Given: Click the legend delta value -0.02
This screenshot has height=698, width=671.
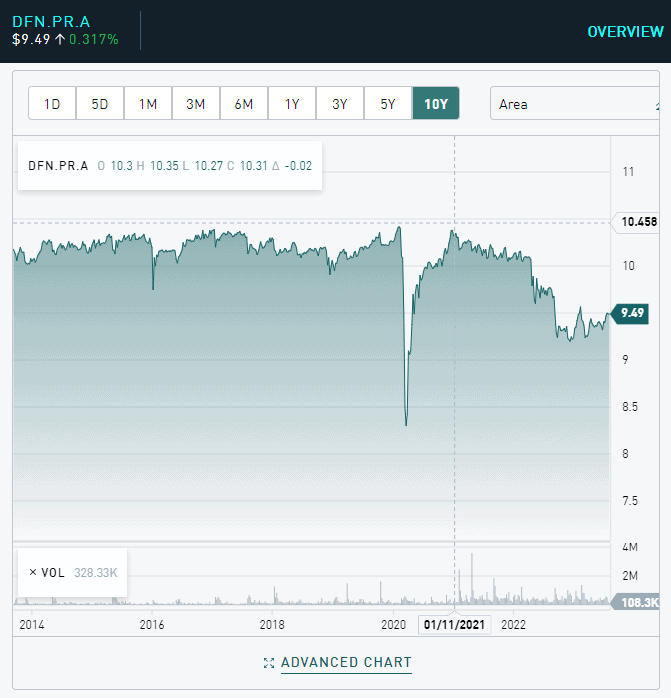Looking at the screenshot, I should point(298,166).
